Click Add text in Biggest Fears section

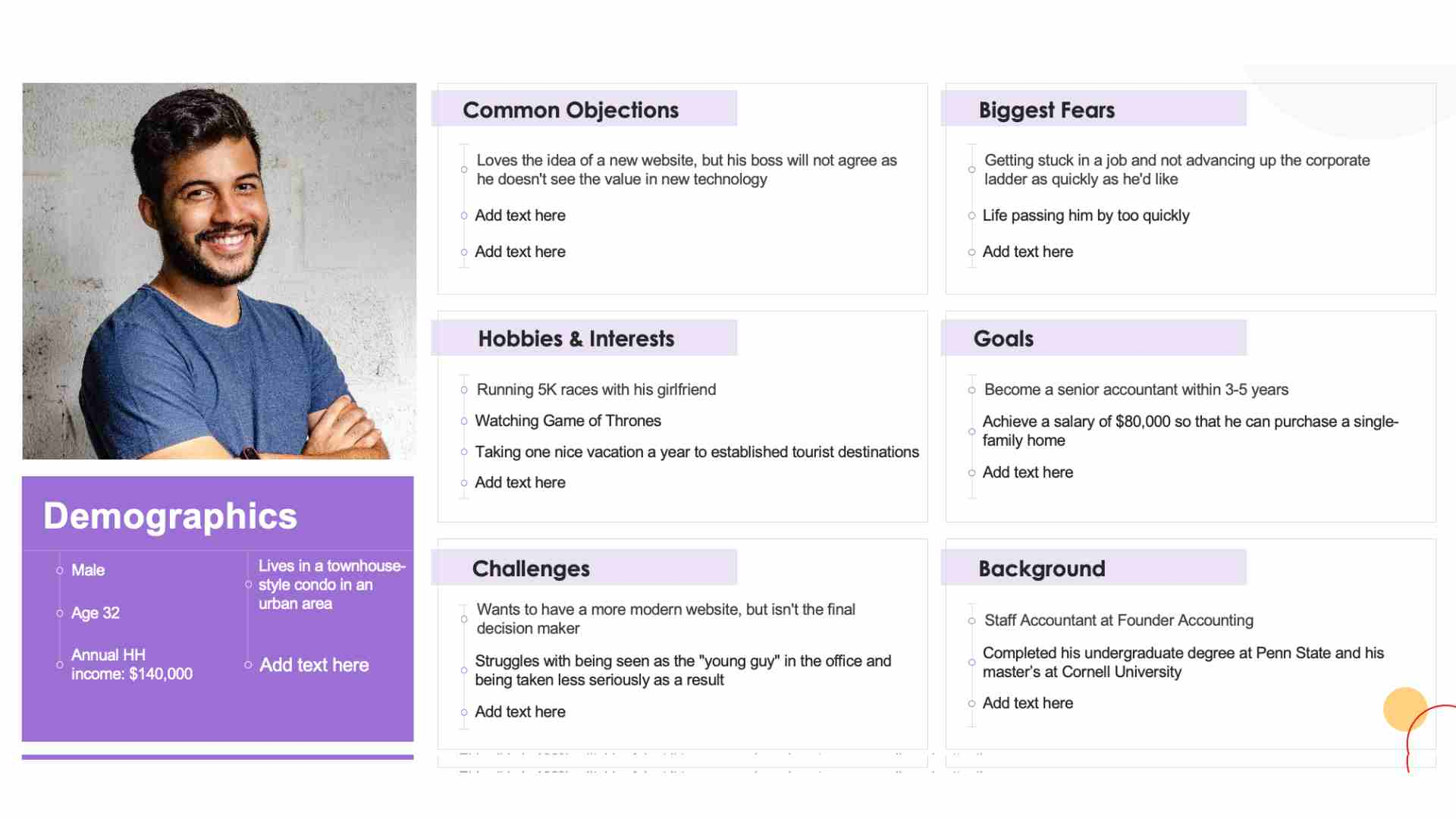1028,250
